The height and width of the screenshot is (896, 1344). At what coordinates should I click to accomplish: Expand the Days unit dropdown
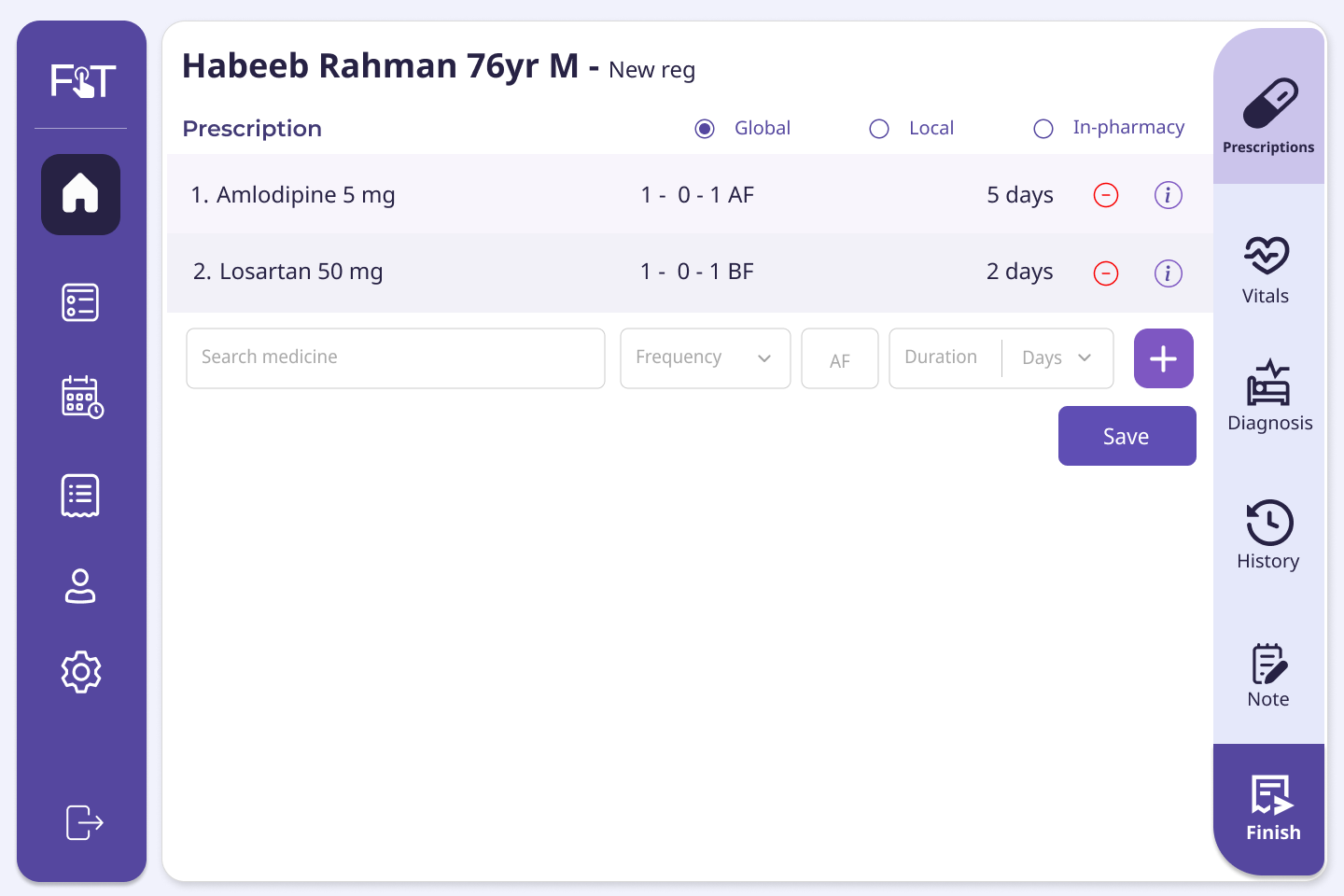point(1057,357)
